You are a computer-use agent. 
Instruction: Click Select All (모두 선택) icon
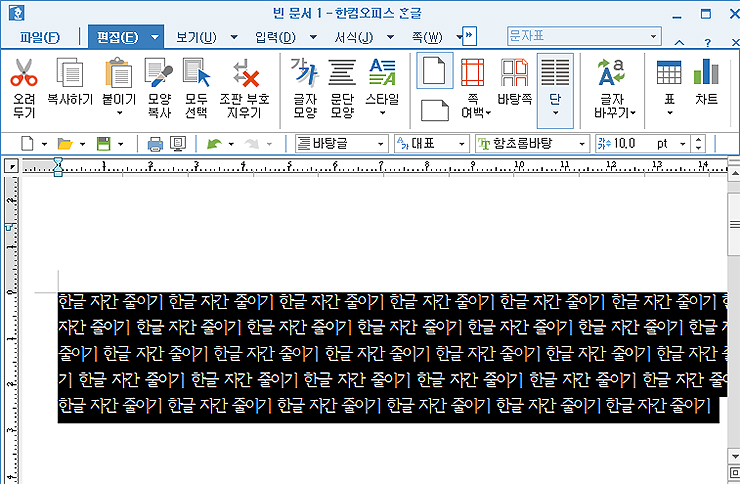[x=196, y=73]
